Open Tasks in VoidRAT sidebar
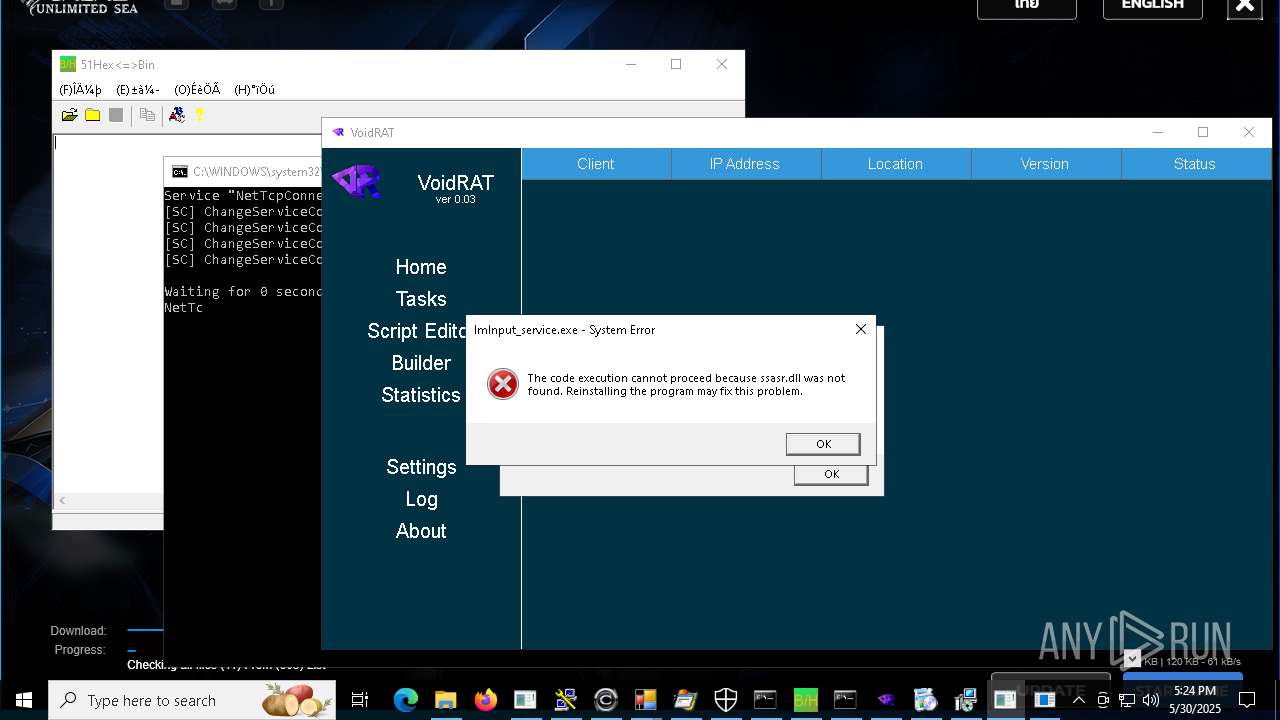 [x=421, y=299]
